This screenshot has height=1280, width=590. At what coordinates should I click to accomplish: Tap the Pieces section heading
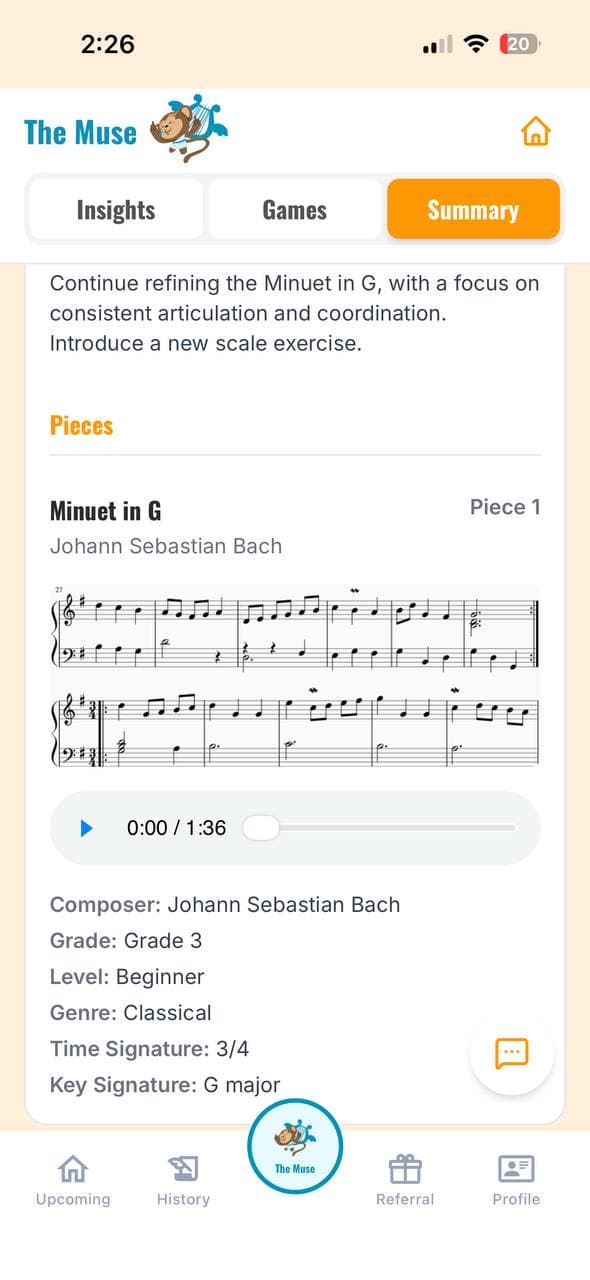coord(81,425)
